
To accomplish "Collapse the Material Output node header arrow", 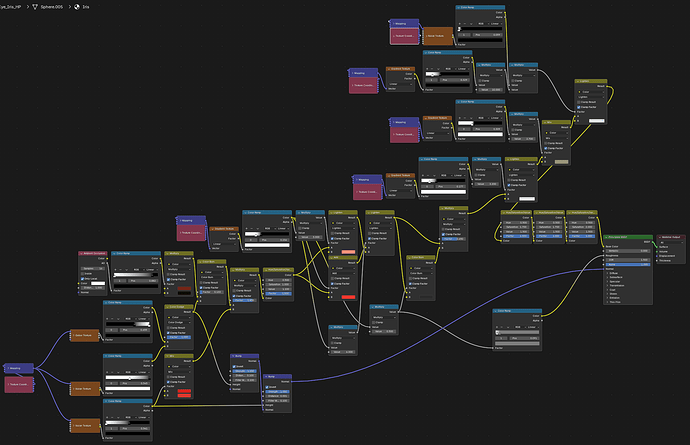I will 660,237.
